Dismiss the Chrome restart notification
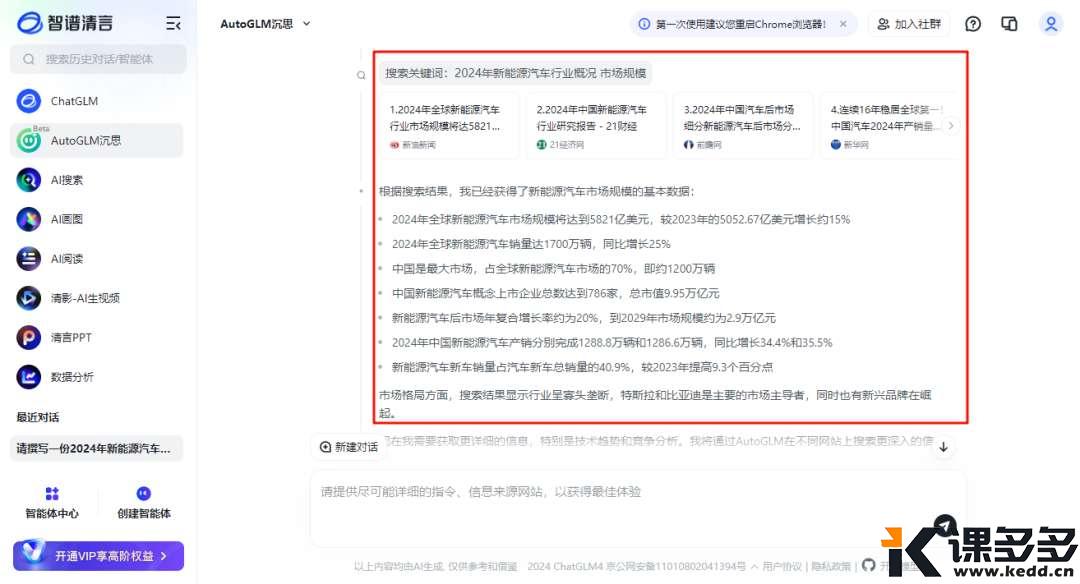Viewport: 1080px width, 584px height. click(x=843, y=24)
